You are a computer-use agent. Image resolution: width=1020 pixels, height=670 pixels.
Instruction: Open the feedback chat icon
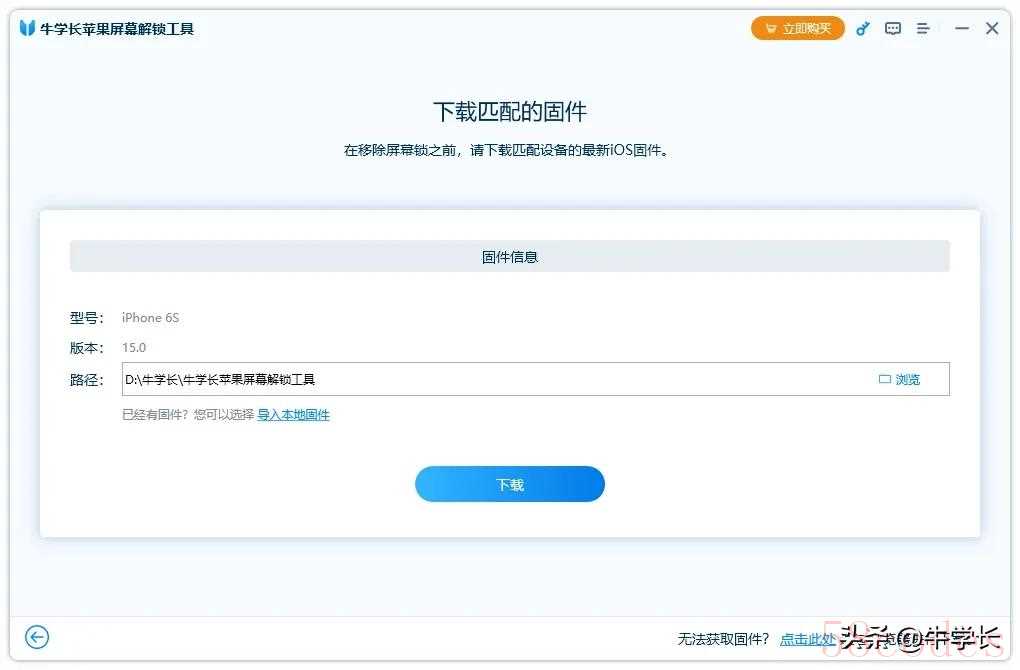pyautogui.click(x=893, y=29)
